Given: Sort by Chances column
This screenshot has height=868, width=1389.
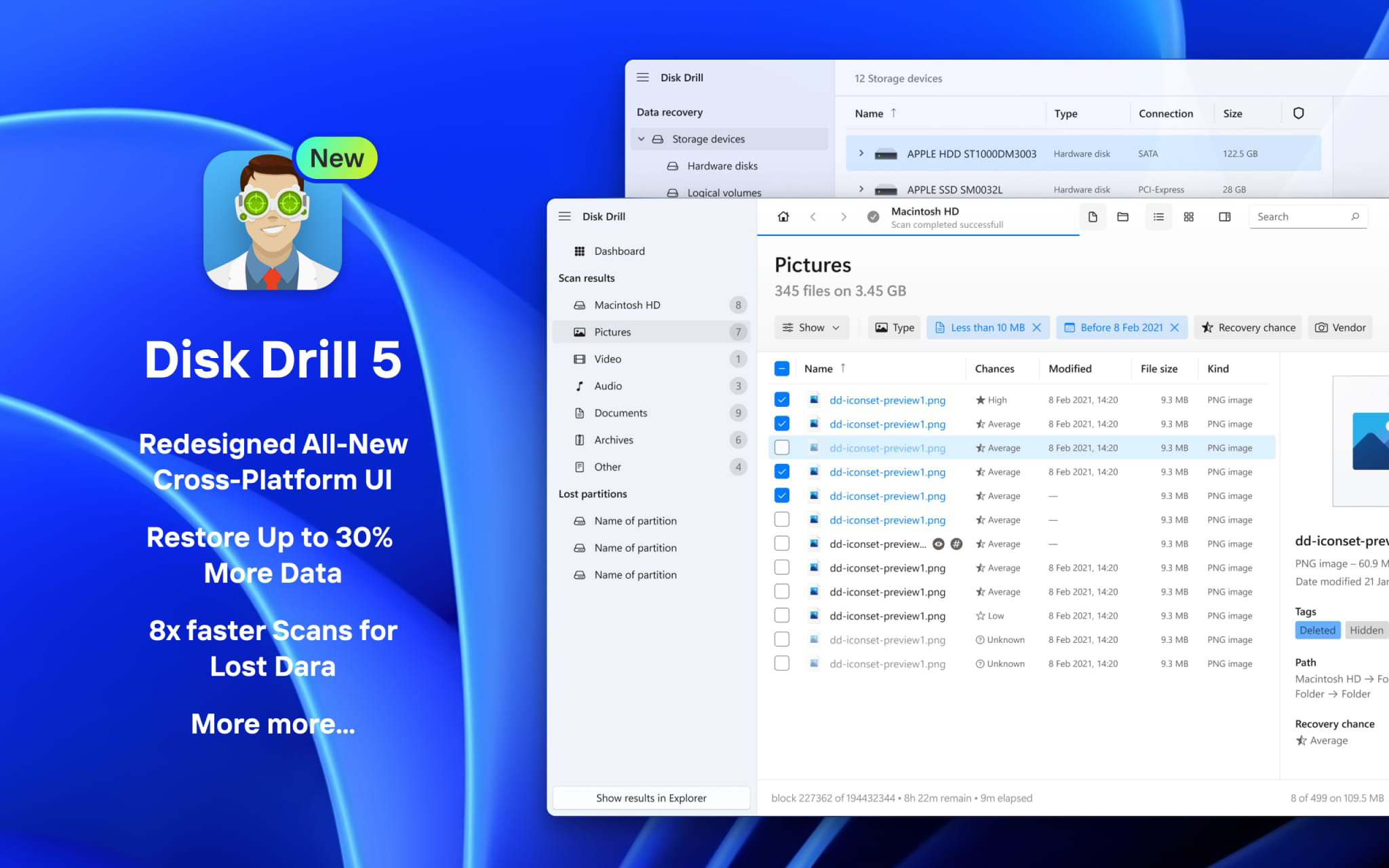Looking at the screenshot, I should point(994,368).
